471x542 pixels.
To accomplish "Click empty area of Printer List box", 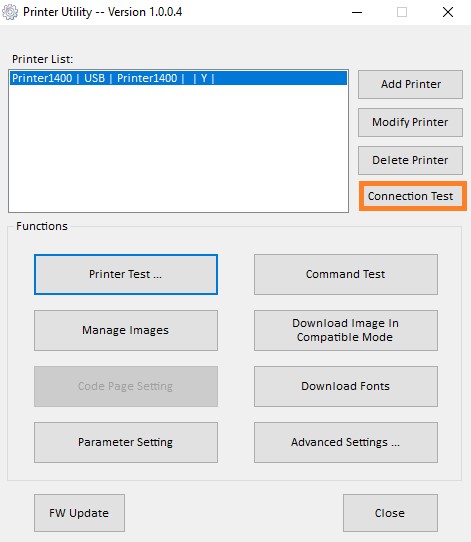I will coord(178,149).
